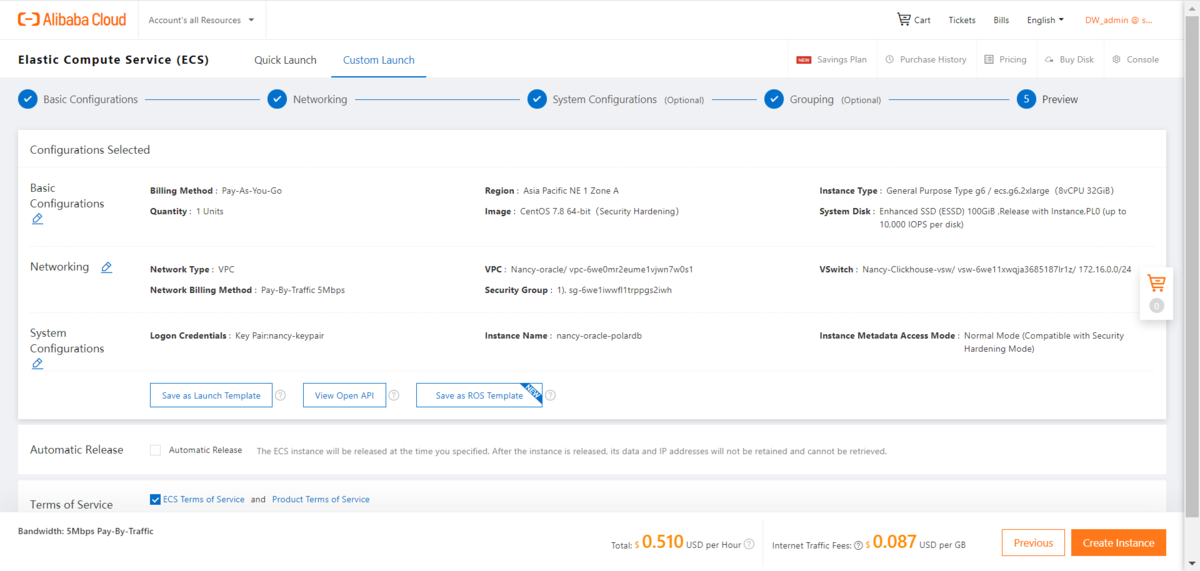Click help icon beside Internet Traffic Fees

(858, 545)
